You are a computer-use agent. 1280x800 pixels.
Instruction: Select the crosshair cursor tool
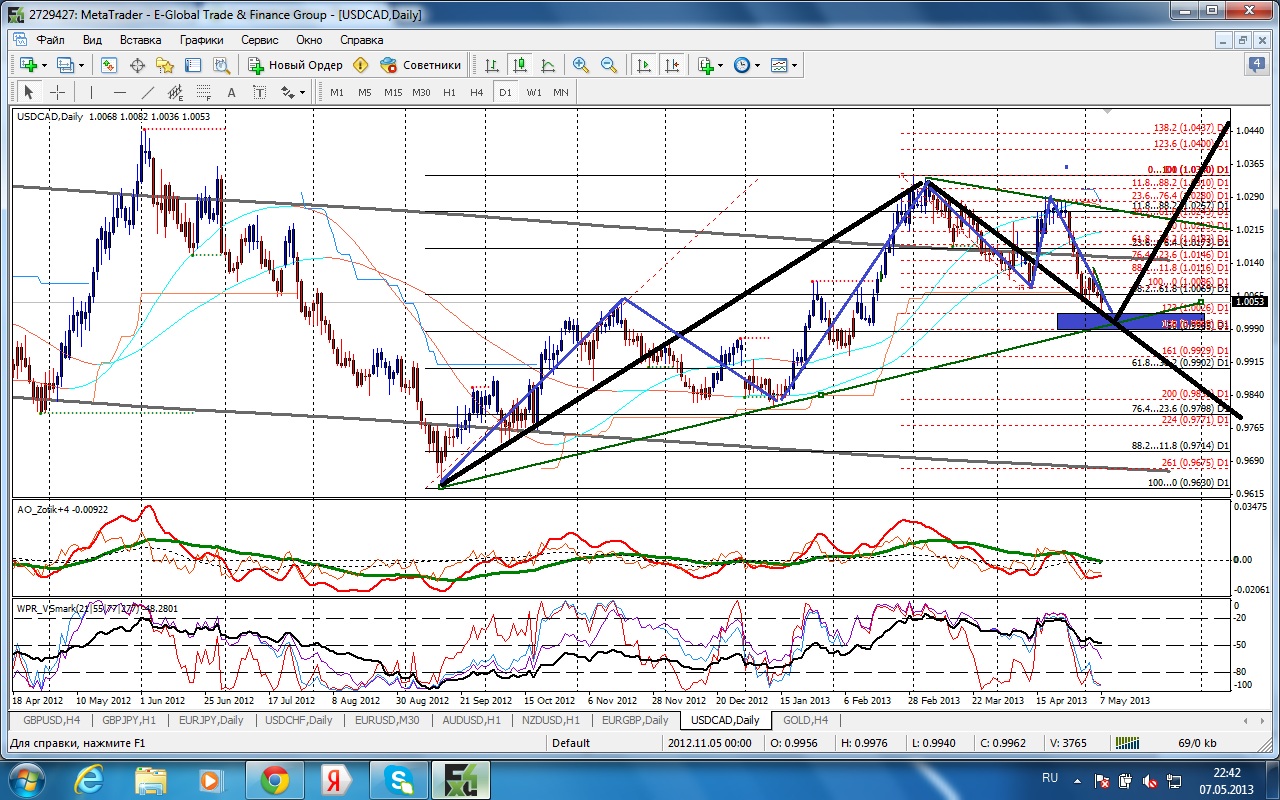[x=58, y=92]
